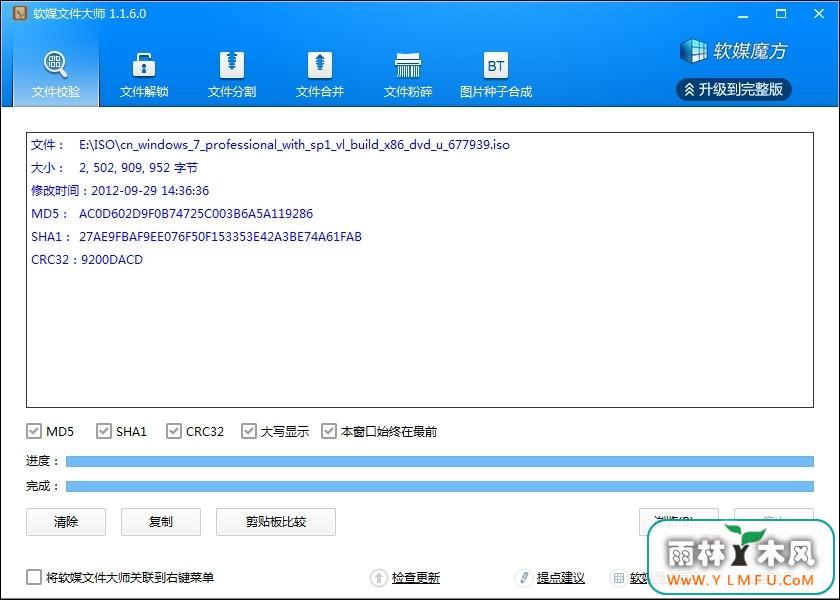Enable 将软媒文件大师关联到右键菜单 checkbox
This screenshot has height=600, width=840.
34,577
